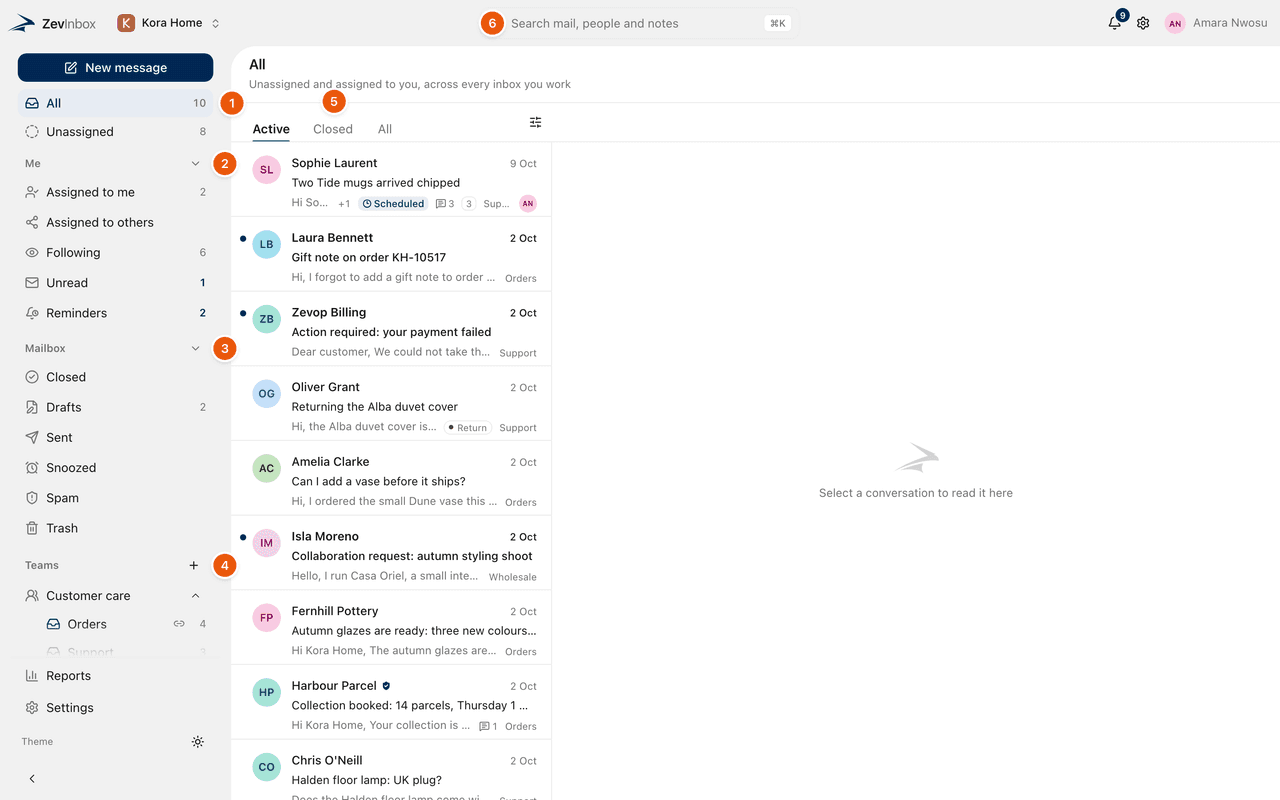Open "Gift note on order KH-10517" conversation
The width and height of the screenshot is (1280, 800).
[391, 255]
